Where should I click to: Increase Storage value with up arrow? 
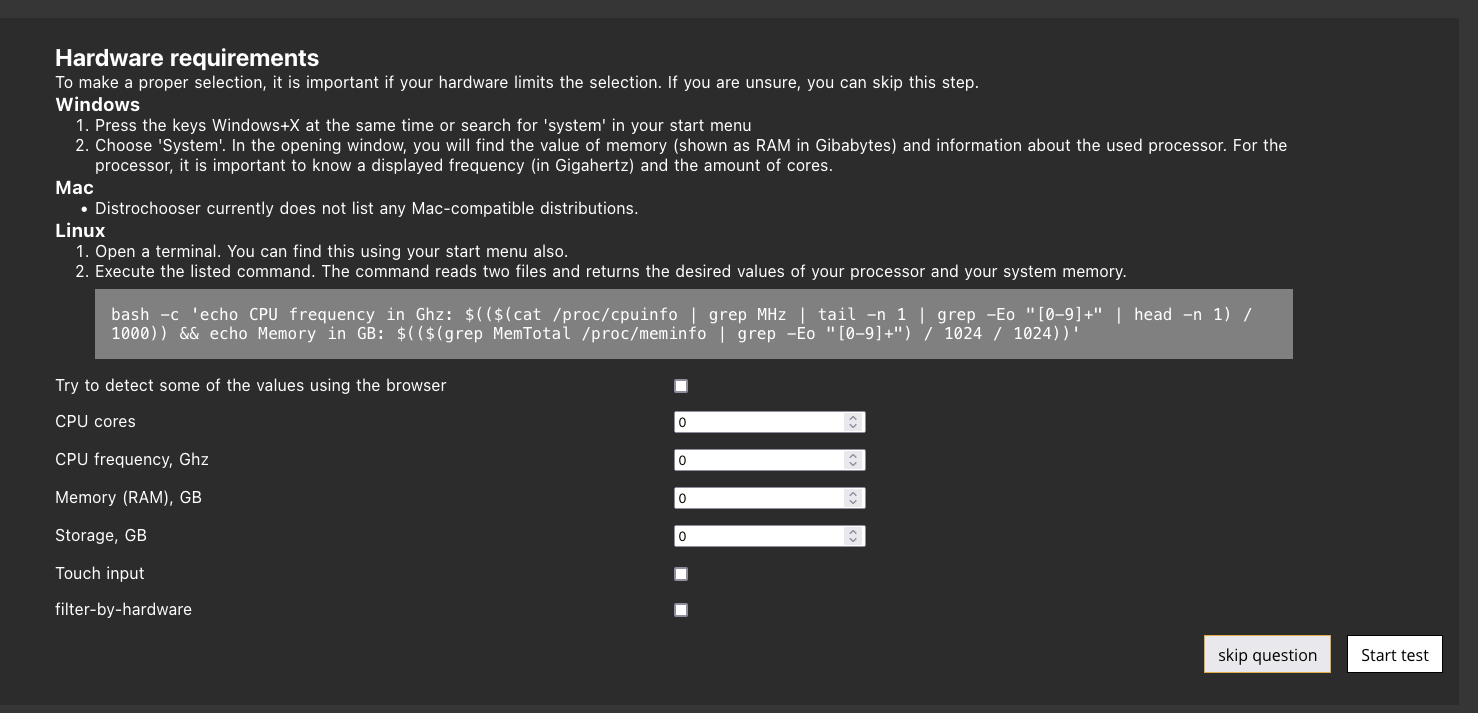point(853,532)
